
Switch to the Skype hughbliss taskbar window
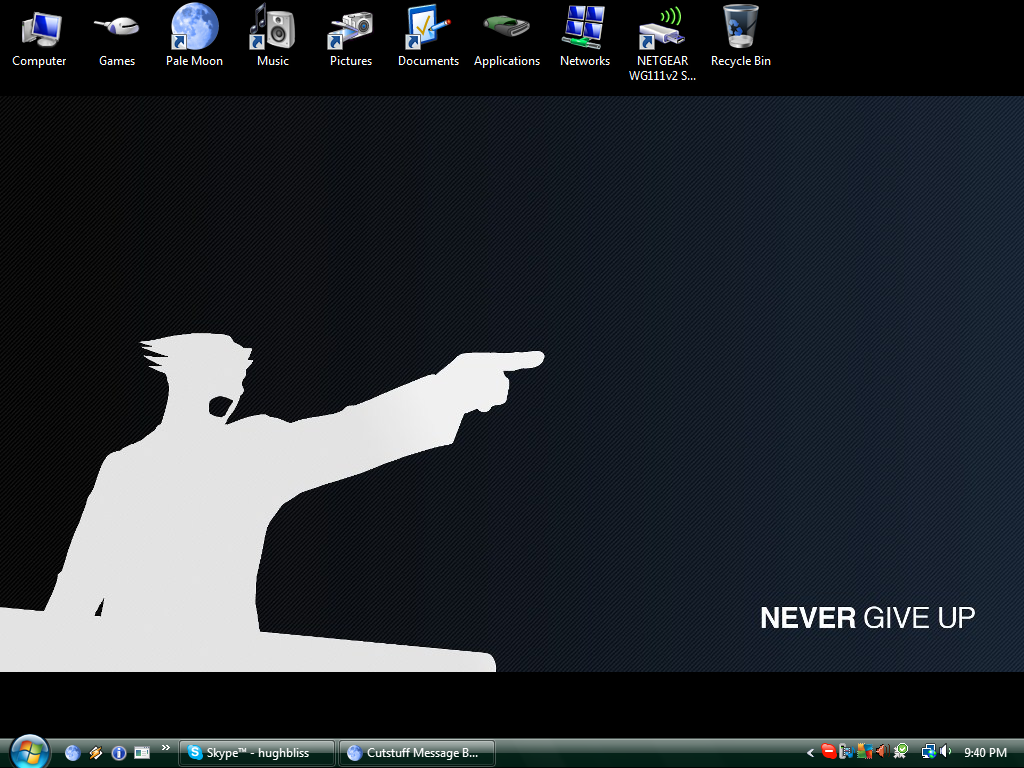[257, 753]
